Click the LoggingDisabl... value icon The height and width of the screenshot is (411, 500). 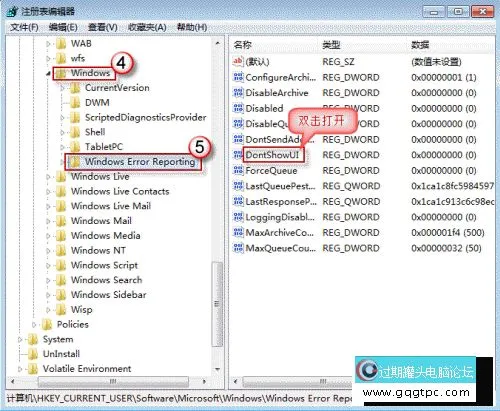coord(238,217)
